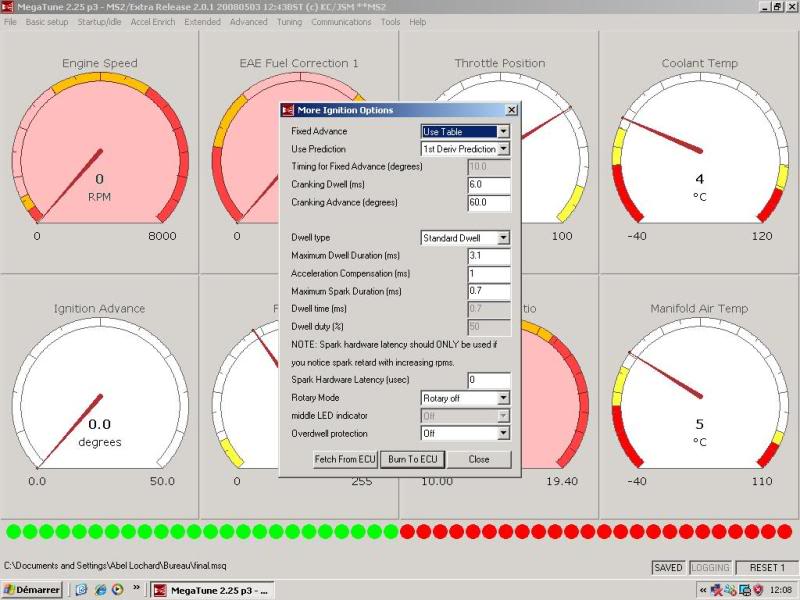Click the final.msq file path text
The width and height of the screenshot is (800, 600).
(115, 565)
